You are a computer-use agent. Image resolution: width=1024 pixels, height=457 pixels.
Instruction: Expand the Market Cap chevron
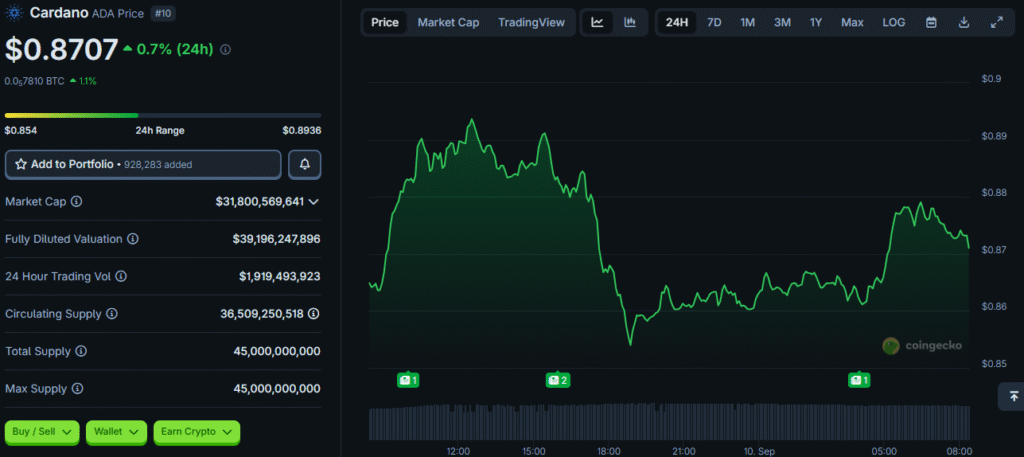[x=313, y=202]
